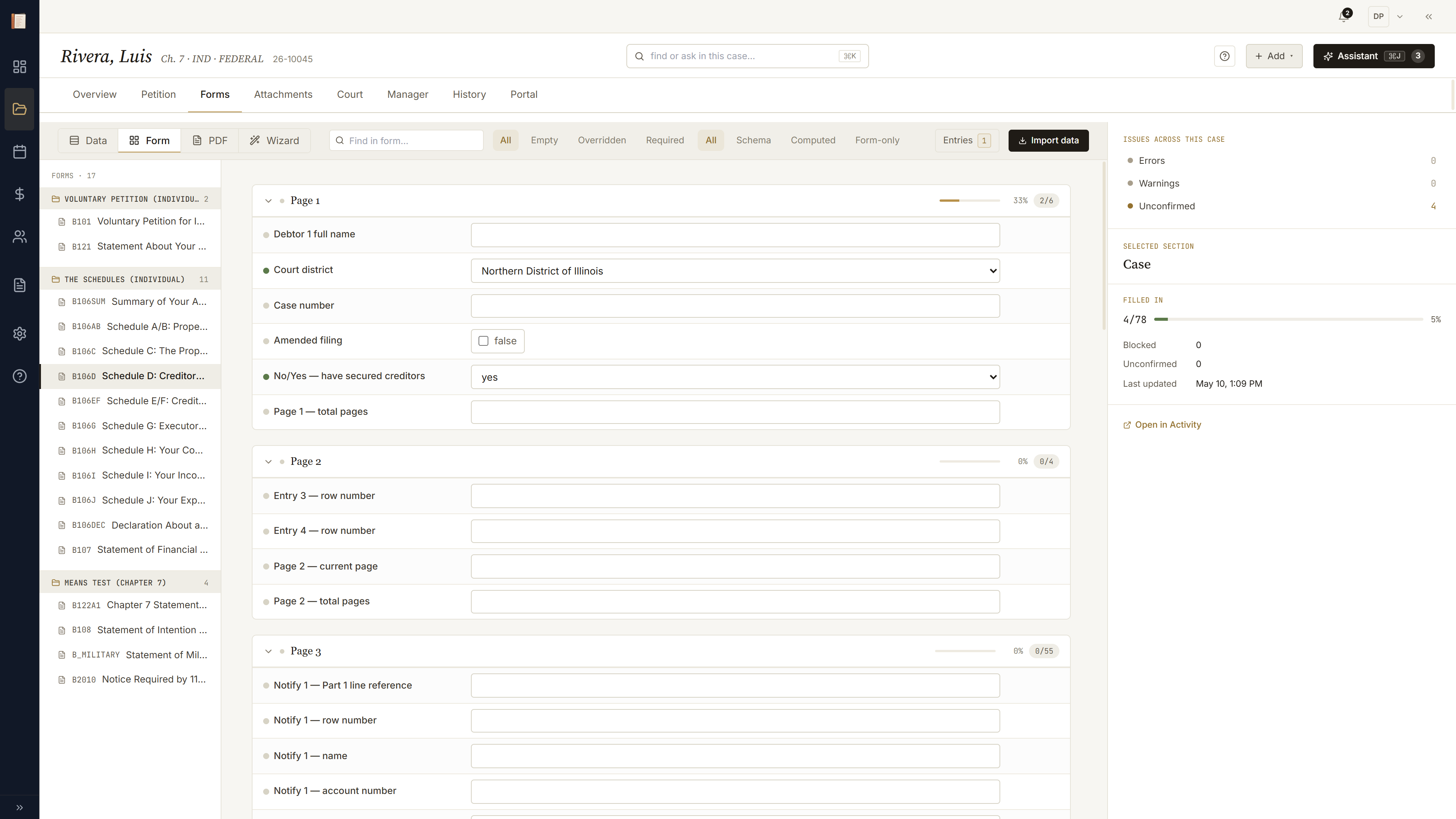Click Unconfirmed issues row
The height and width of the screenshot is (819, 1456).
(x=1281, y=206)
